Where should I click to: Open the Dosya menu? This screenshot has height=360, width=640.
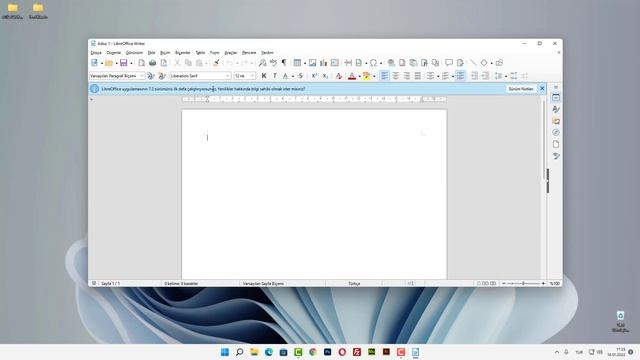96,53
